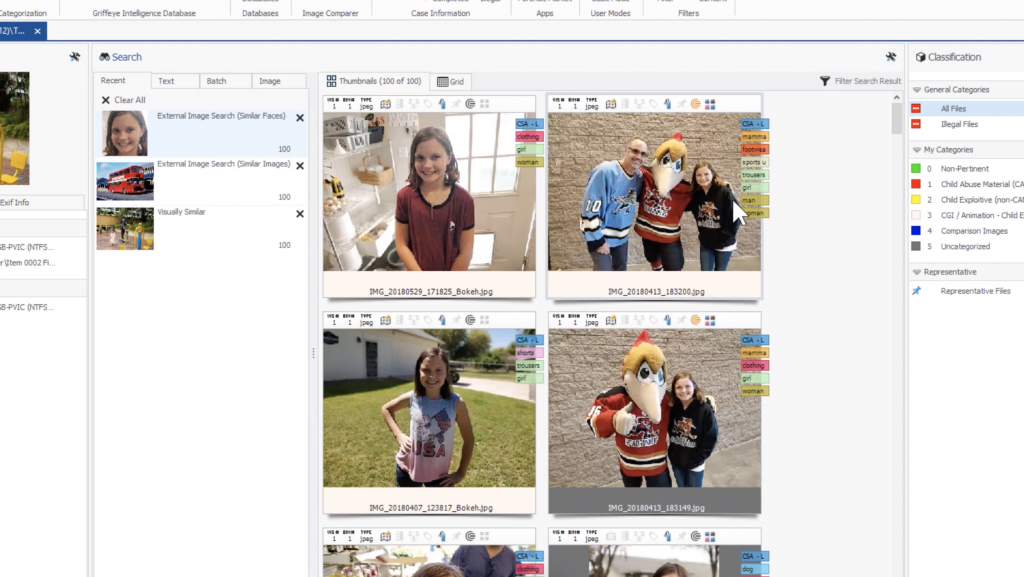Click the pin icon next to Representative Files
This screenshot has height=577, width=1024.
(918, 291)
